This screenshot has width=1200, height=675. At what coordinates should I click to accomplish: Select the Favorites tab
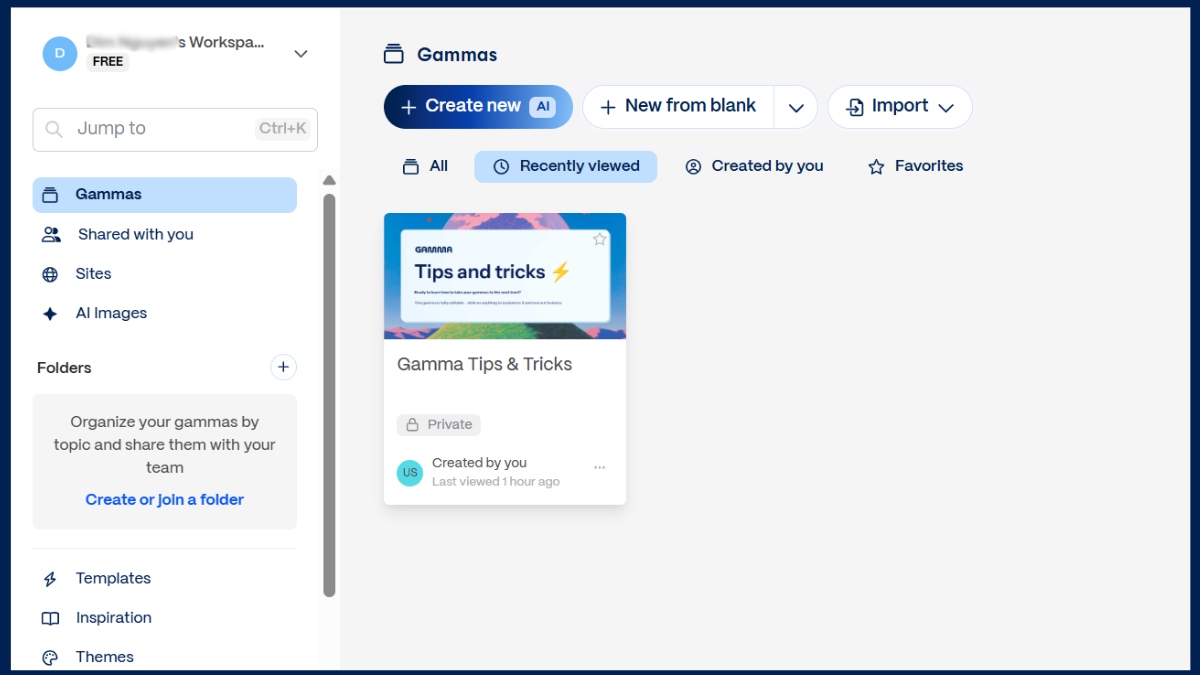point(915,166)
